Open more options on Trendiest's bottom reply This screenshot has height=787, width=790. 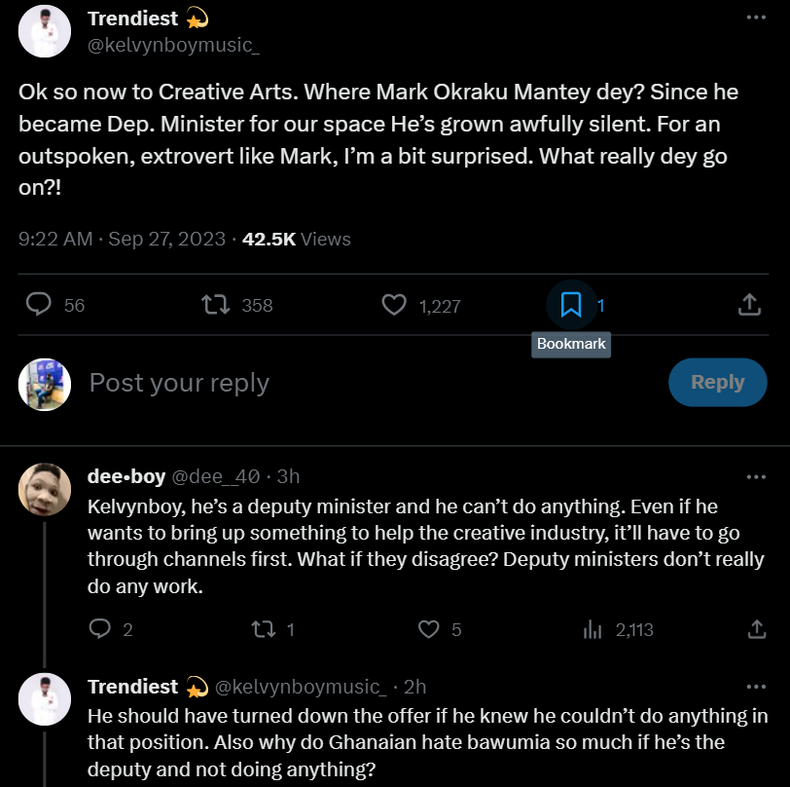pyautogui.click(x=756, y=686)
